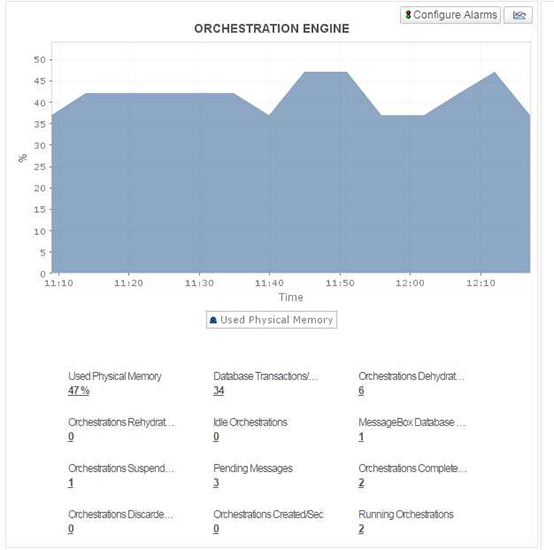Screen dimensions: 554x550
Task: Select the Idle Orchestrations label
Action: pyautogui.click(x=250, y=422)
